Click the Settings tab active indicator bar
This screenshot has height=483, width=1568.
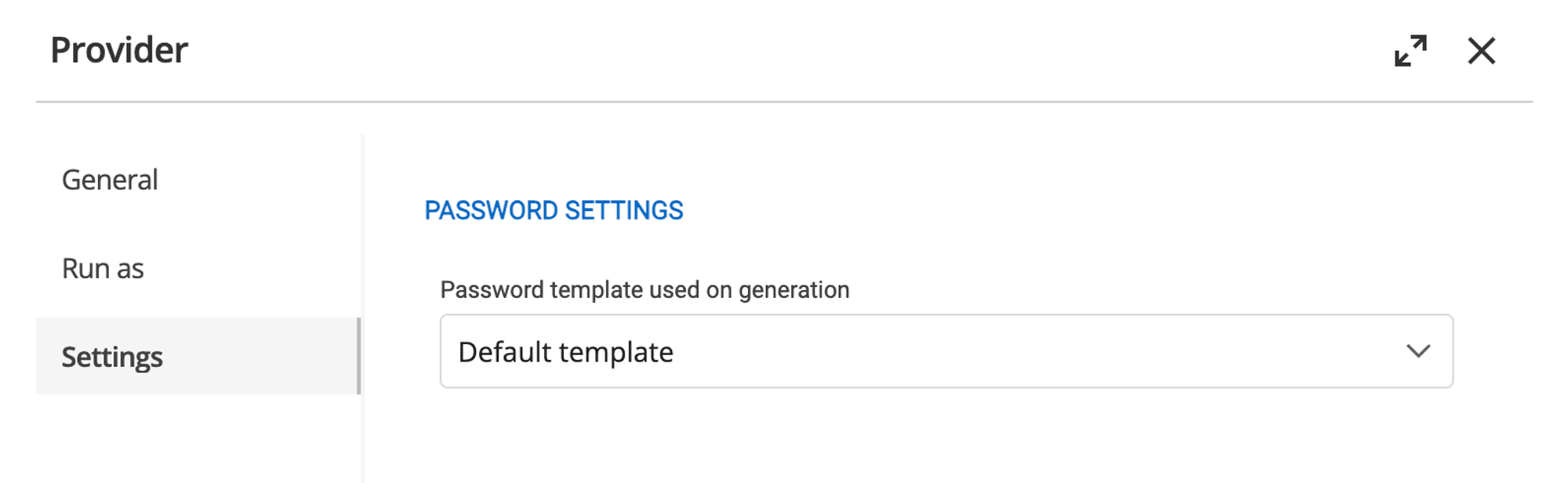coord(358,356)
